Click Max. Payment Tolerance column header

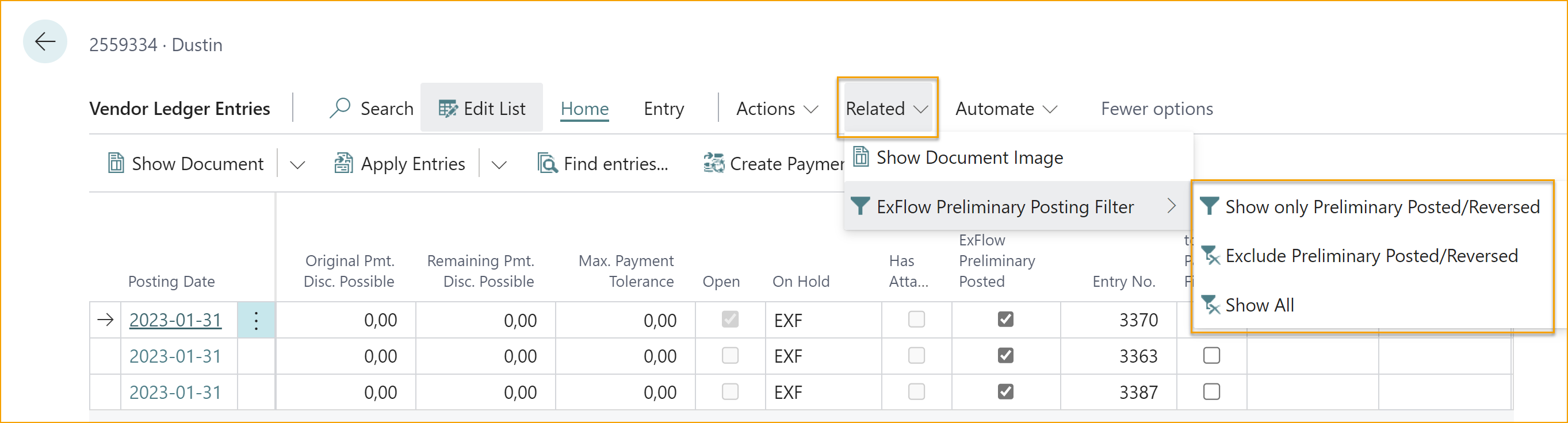[626, 271]
